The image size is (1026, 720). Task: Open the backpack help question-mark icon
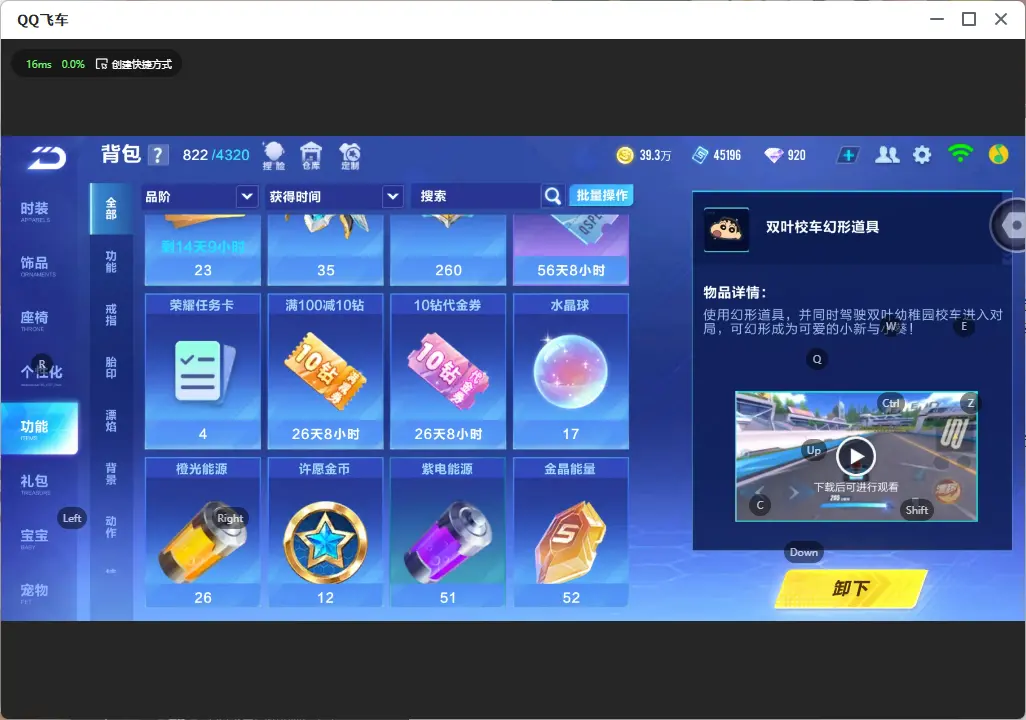coord(158,155)
